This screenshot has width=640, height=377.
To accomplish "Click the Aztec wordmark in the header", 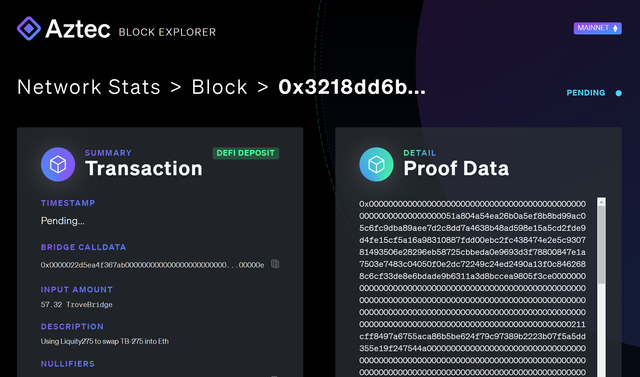I will (78, 29).
